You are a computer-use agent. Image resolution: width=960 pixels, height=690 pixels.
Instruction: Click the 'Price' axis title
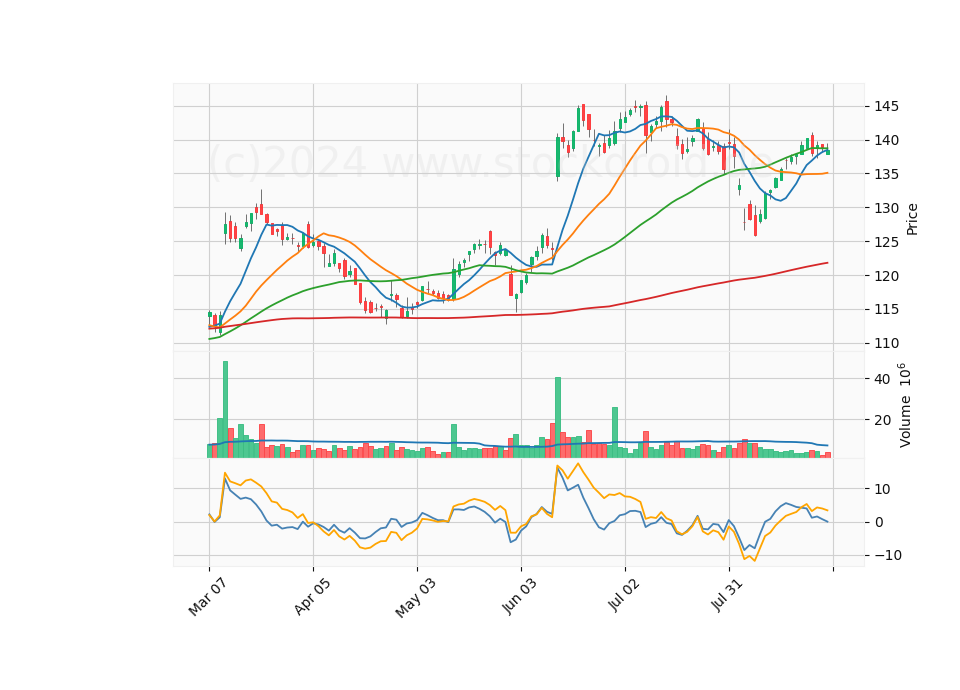coord(912,219)
